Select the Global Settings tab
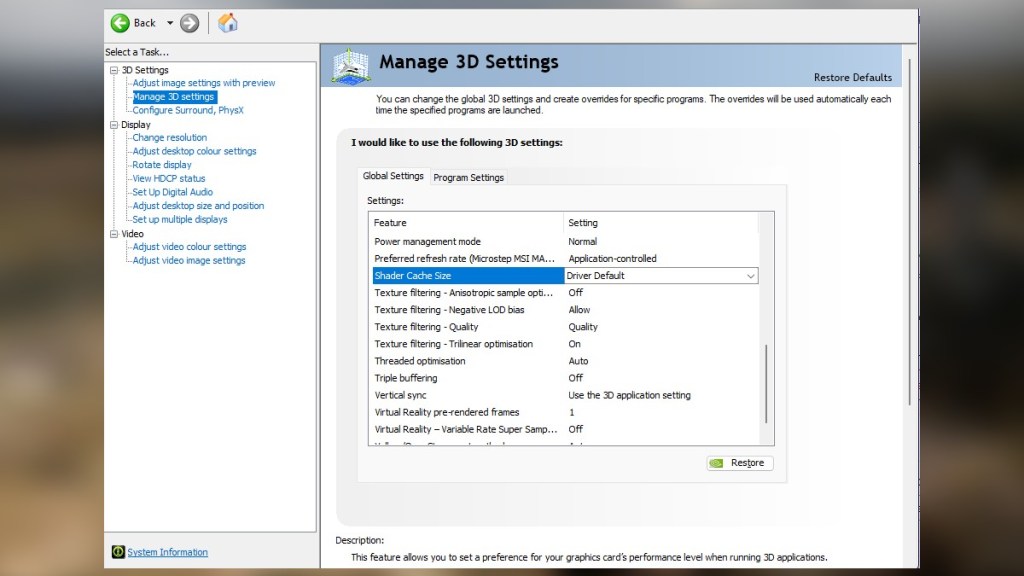Screen dimensions: 1024x576 point(393,176)
